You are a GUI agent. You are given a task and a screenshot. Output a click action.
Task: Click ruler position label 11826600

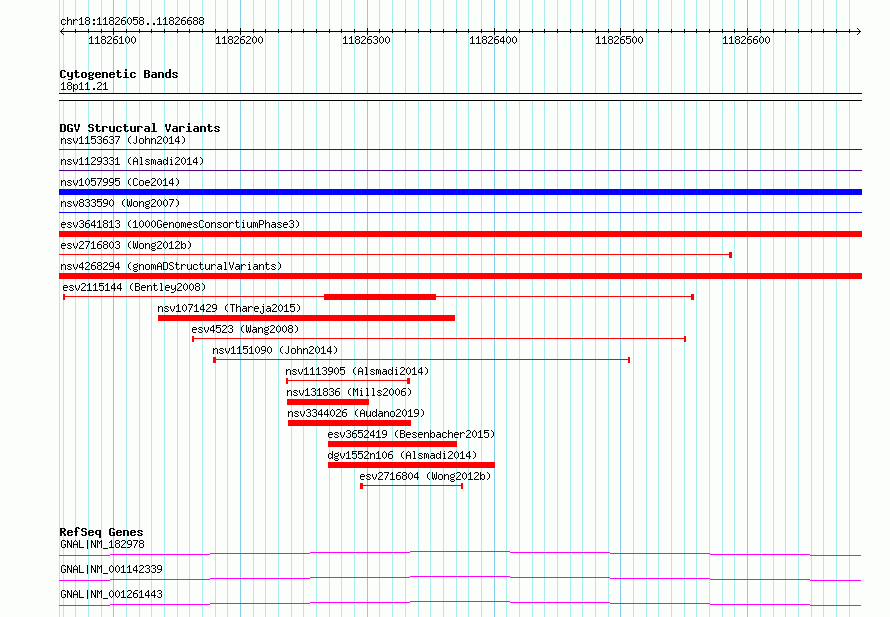746,40
